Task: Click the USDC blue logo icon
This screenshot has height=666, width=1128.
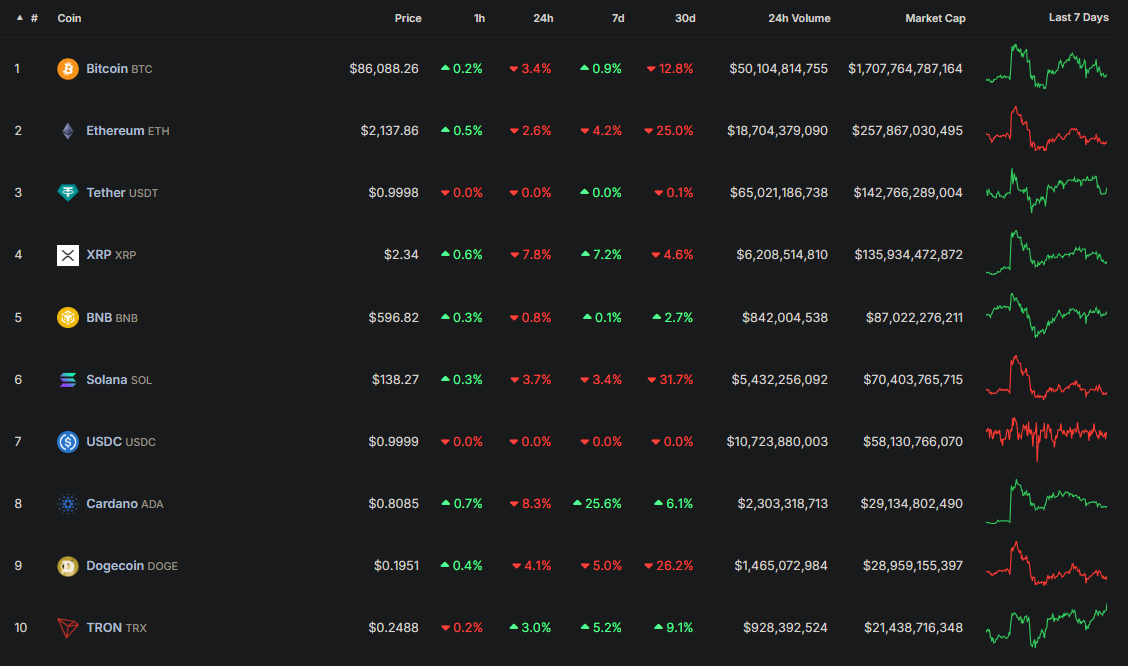Action: click(x=67, y=442)
